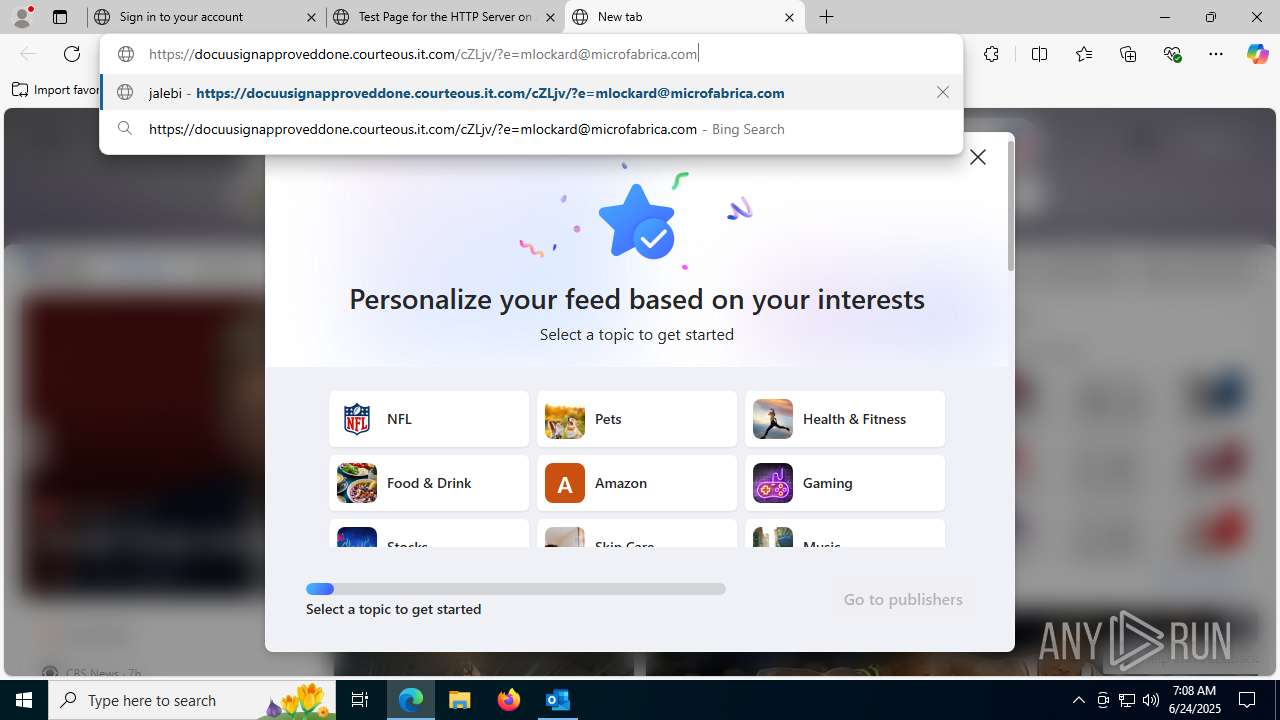Open the profile avatar menu
1280x720 pixels.
22,17
